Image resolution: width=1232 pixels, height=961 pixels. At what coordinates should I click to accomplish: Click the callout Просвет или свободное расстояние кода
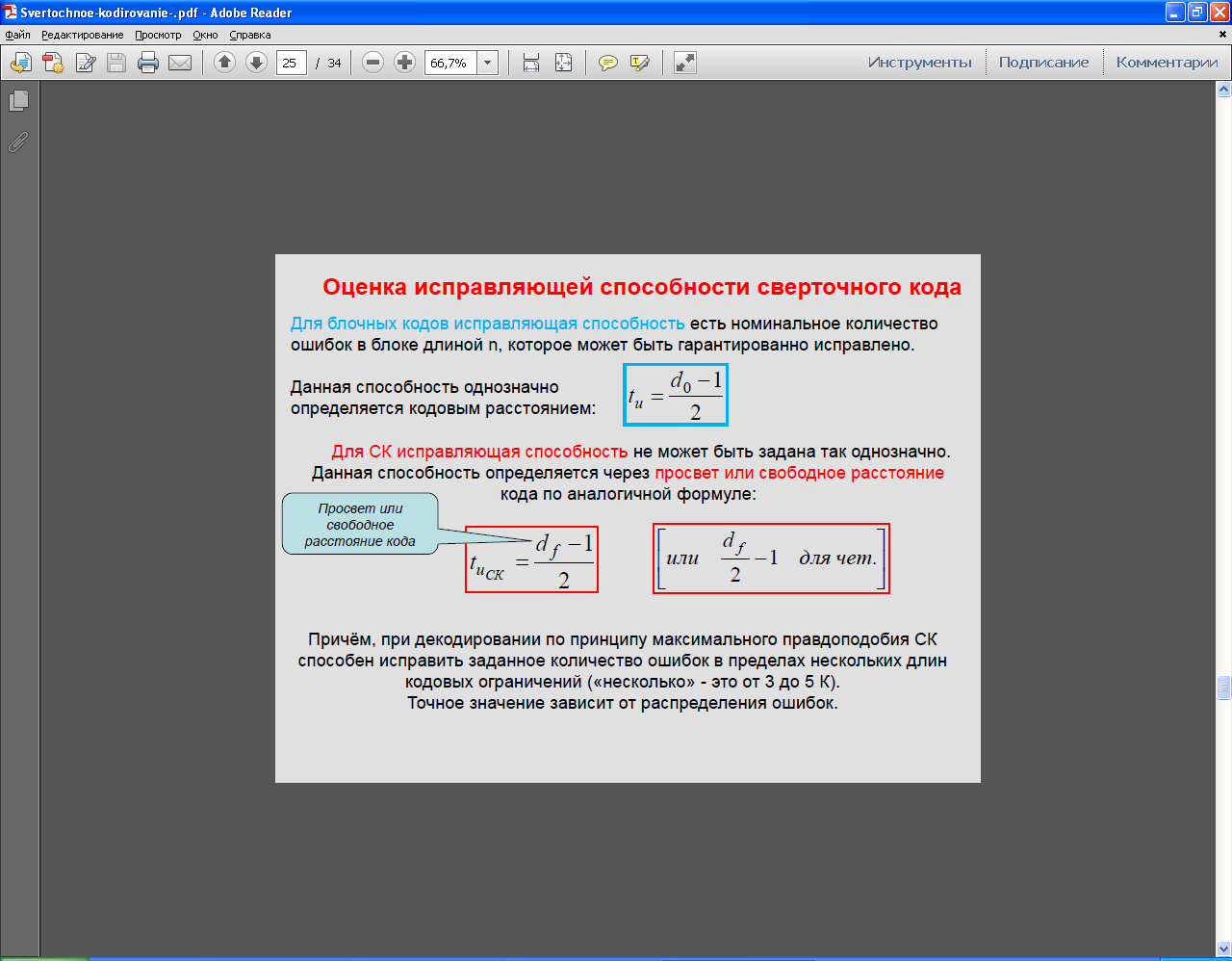coord(360,525)
